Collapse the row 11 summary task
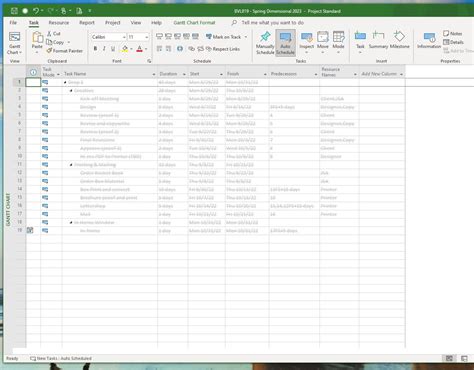474x370 pixels. click(x=71, y=165)
